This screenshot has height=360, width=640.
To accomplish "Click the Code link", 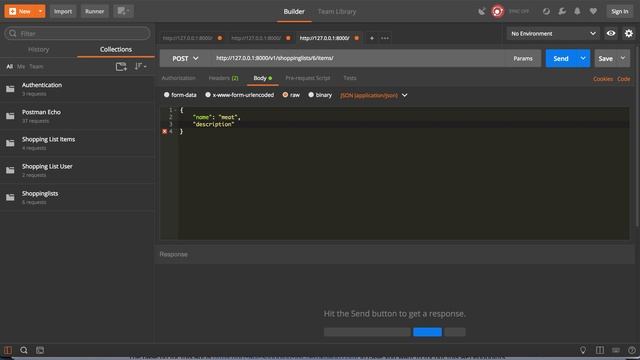I will pos(624,79).
